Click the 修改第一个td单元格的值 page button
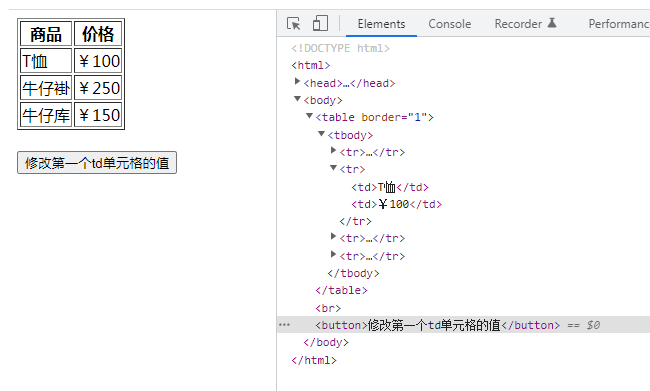 tap(97, 163)
